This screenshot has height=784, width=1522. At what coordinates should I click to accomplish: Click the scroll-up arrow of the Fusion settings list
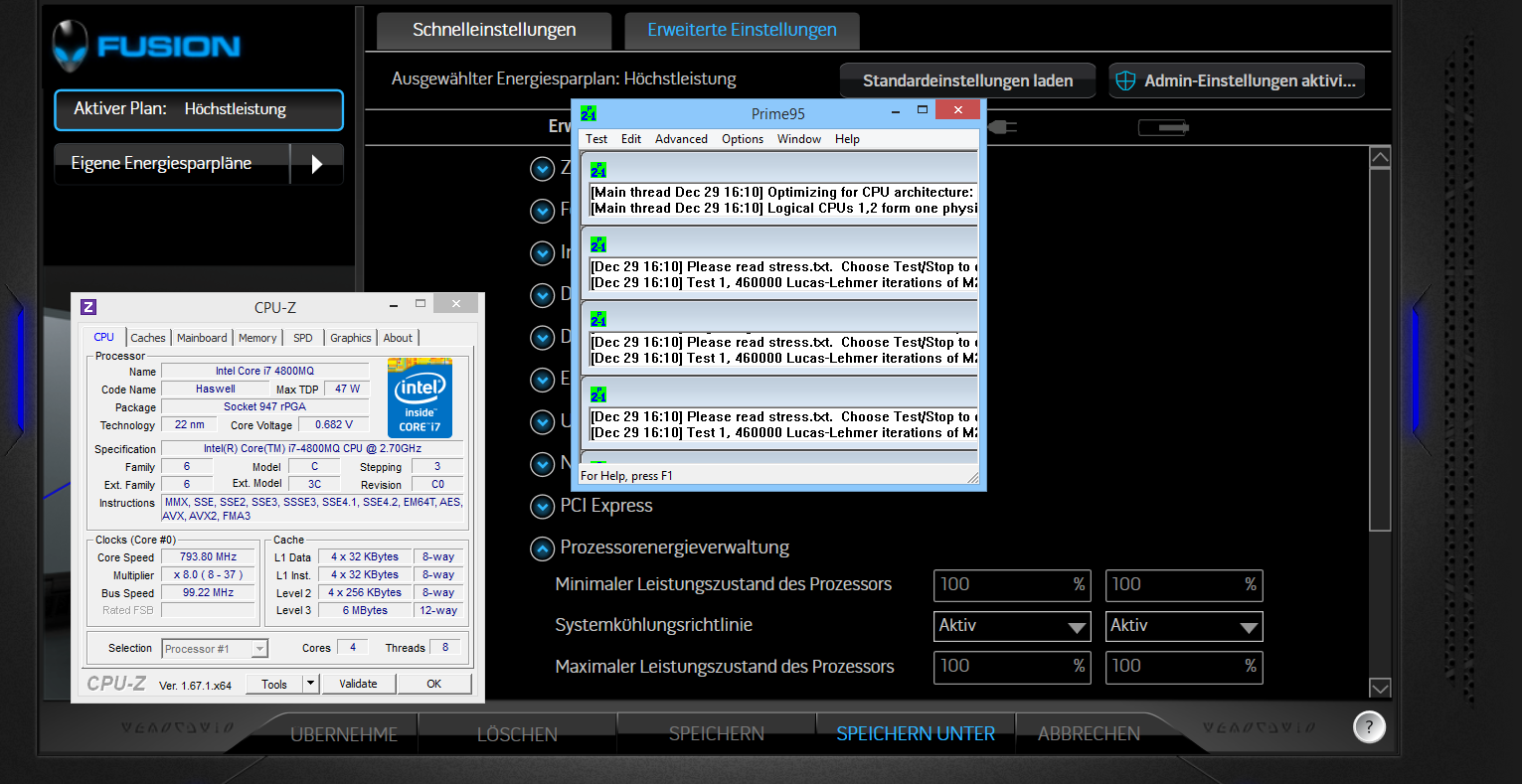[x=1380, y=157]
